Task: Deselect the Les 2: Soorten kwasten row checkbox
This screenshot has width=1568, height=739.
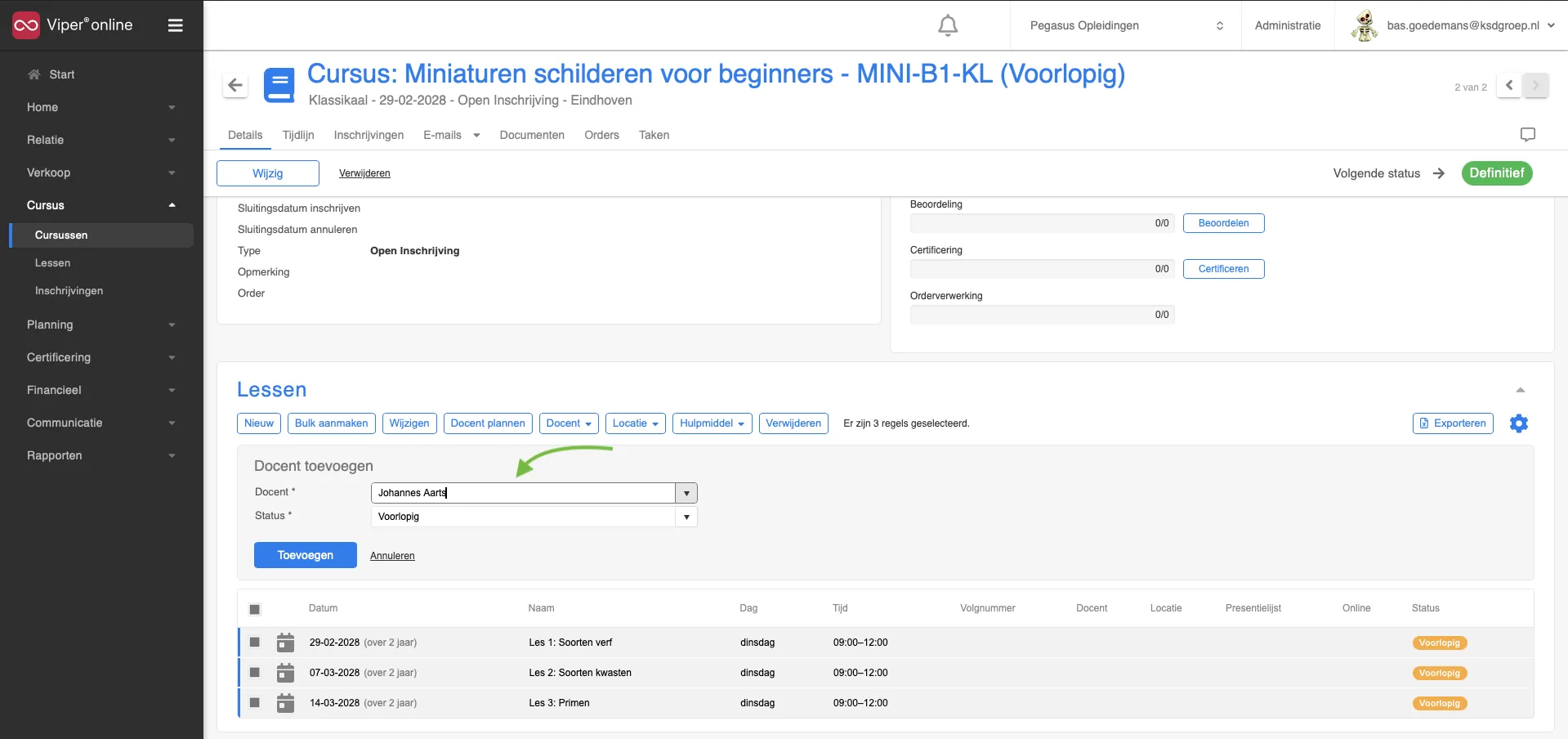Action: (255, 673)
